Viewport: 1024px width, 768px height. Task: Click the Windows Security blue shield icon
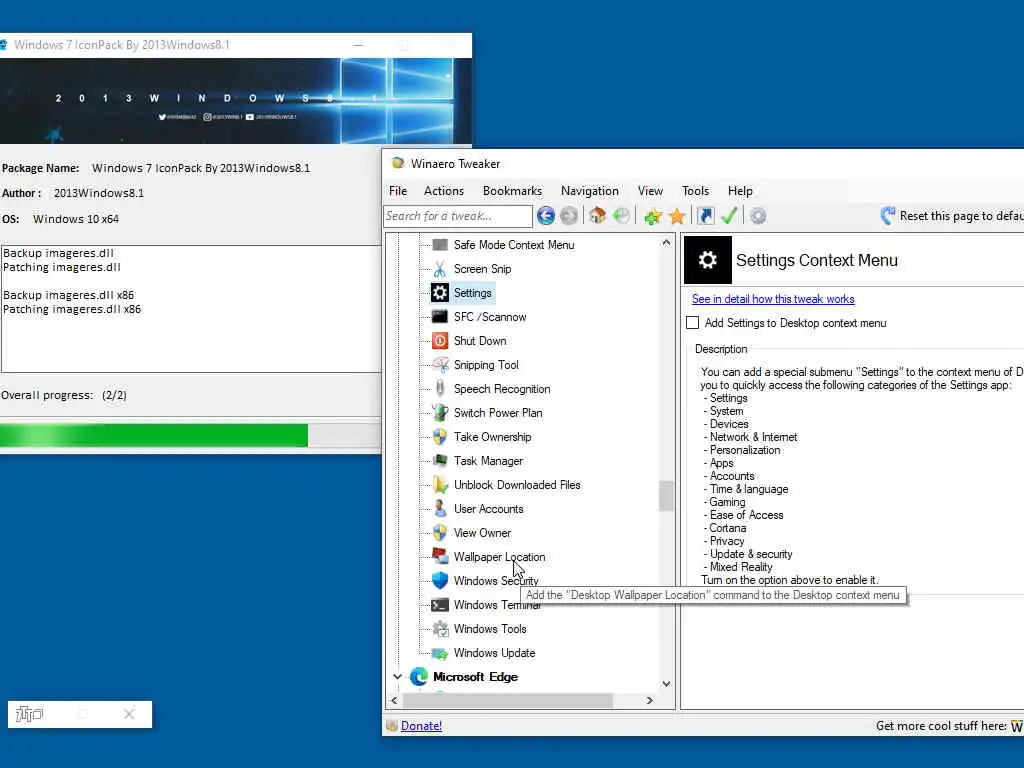click(440, 581)
